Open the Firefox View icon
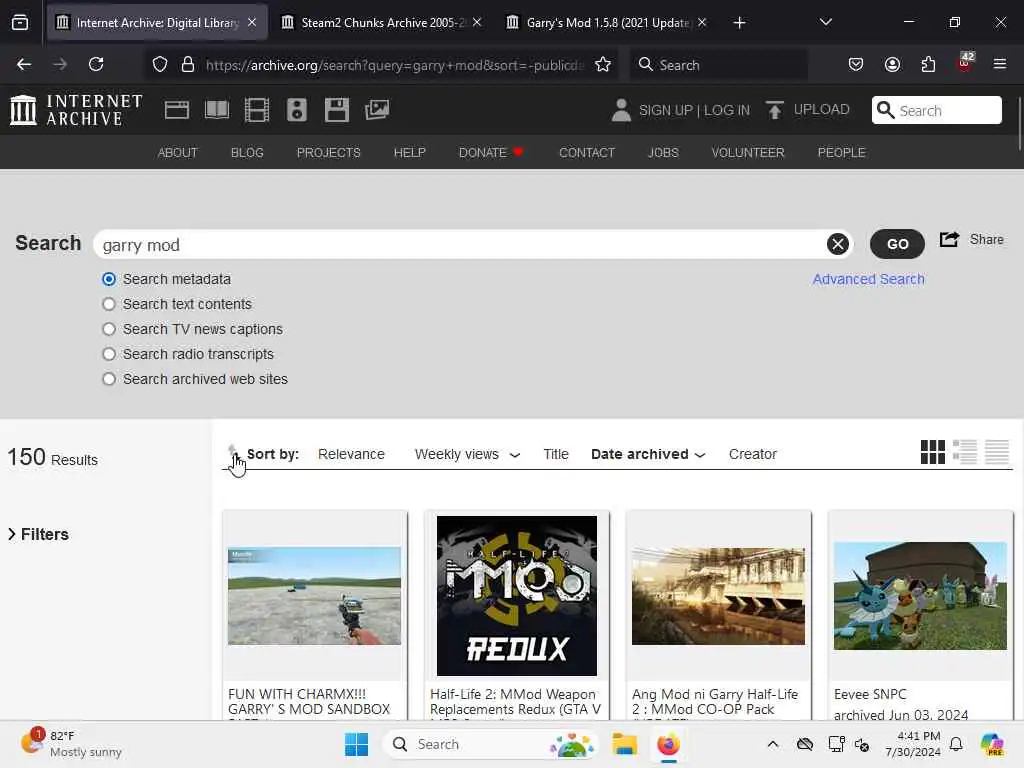 tap(20, 23)
